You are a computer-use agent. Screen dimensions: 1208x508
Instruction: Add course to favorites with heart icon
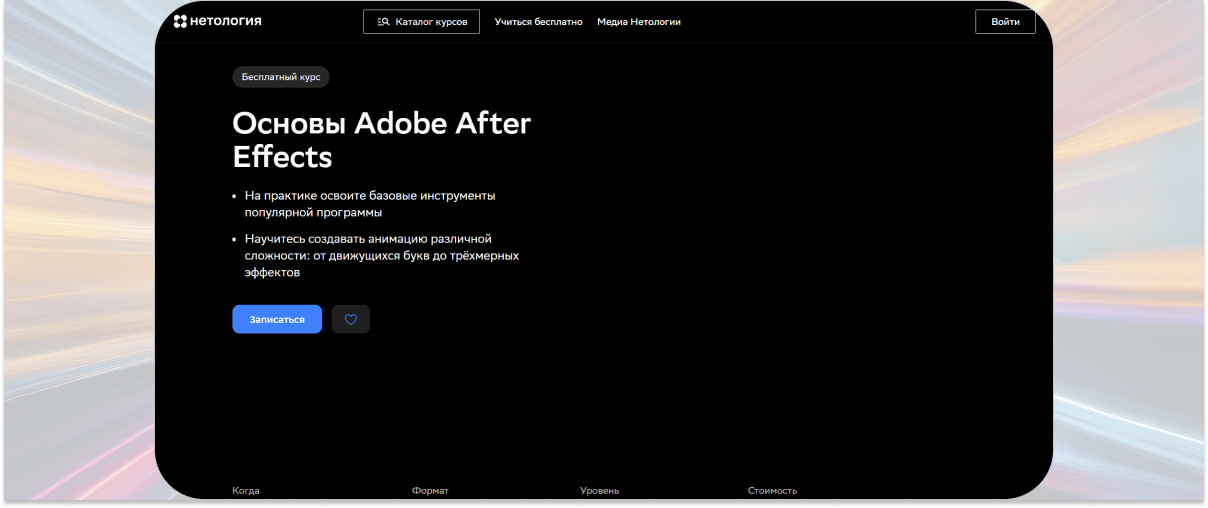[350, 319]
